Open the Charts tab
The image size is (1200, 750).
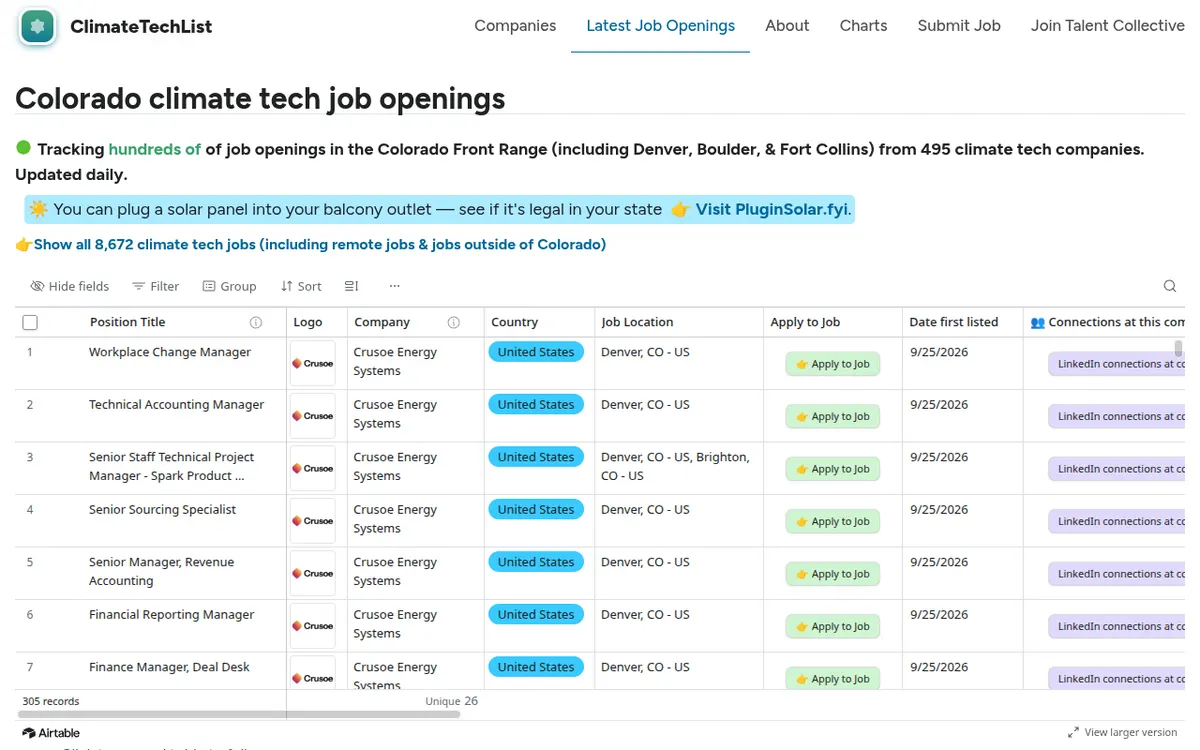[863, 26]
